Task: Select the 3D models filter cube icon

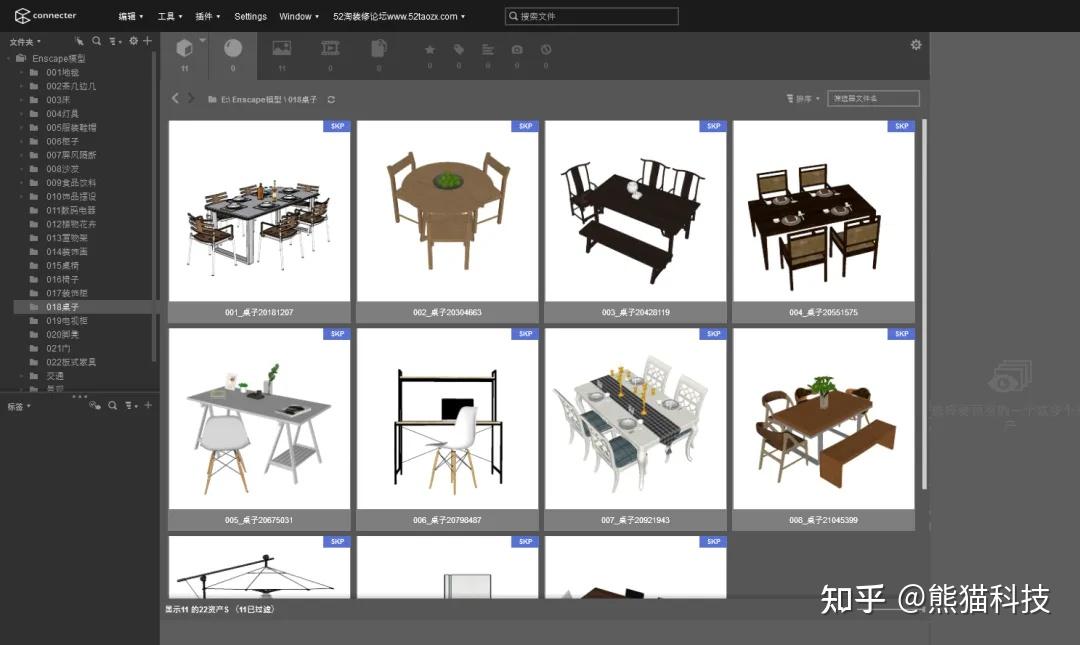Action: coord(185,48)
